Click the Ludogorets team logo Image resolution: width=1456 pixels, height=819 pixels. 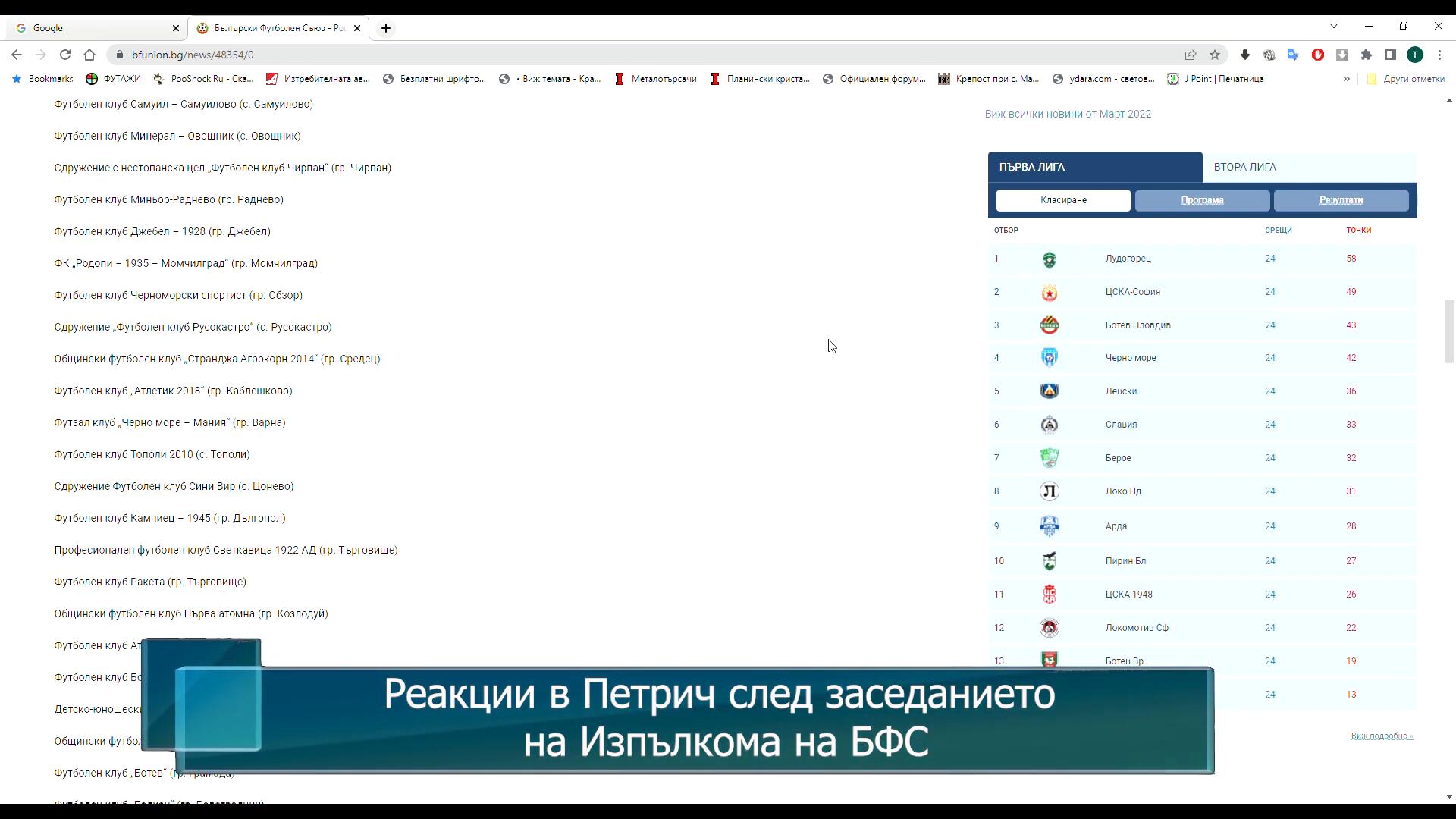click(x=1049, y=260)
